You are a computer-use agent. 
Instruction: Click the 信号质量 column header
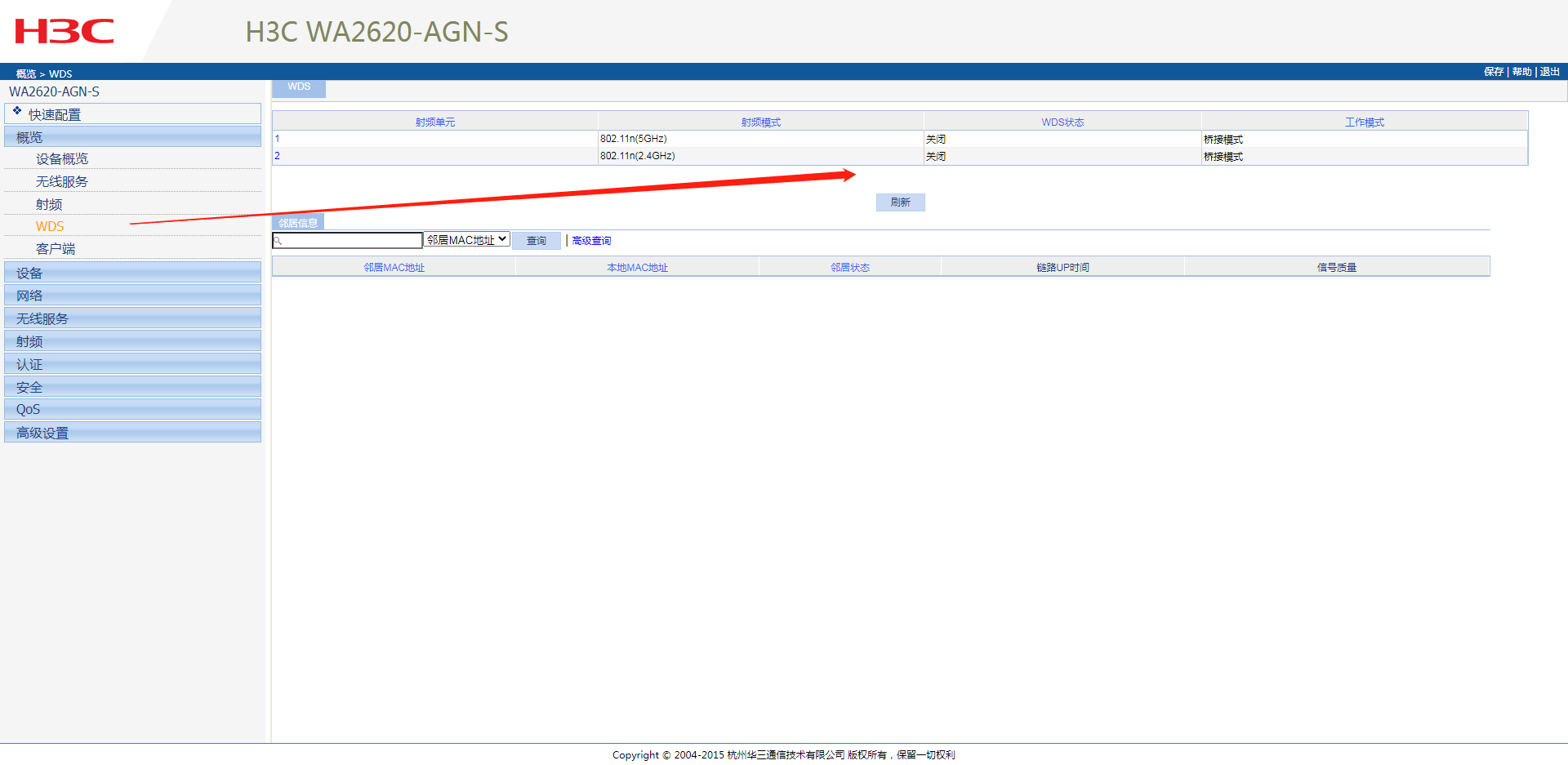(1337, 268)
